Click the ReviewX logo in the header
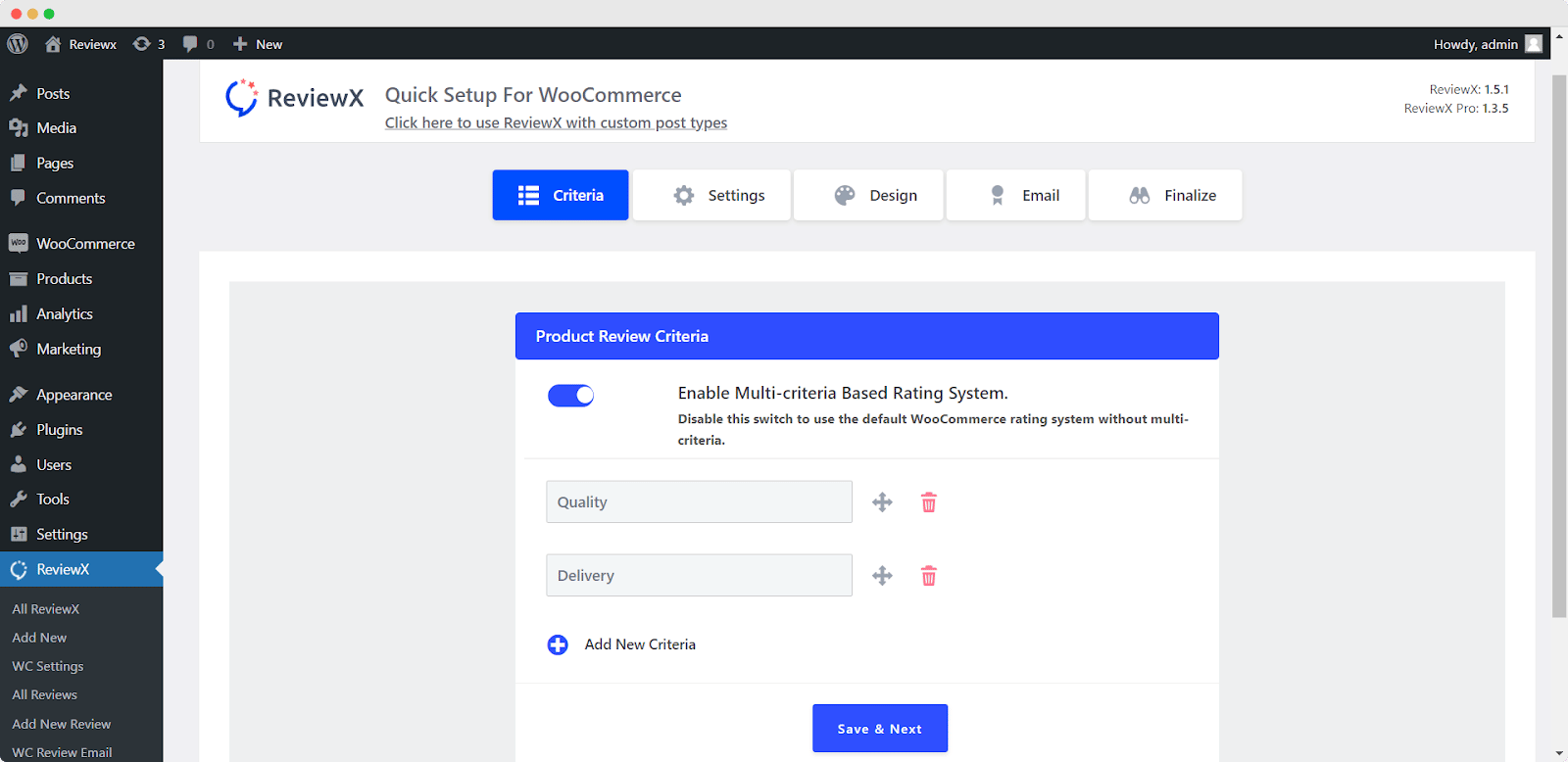 coord(294,98)
